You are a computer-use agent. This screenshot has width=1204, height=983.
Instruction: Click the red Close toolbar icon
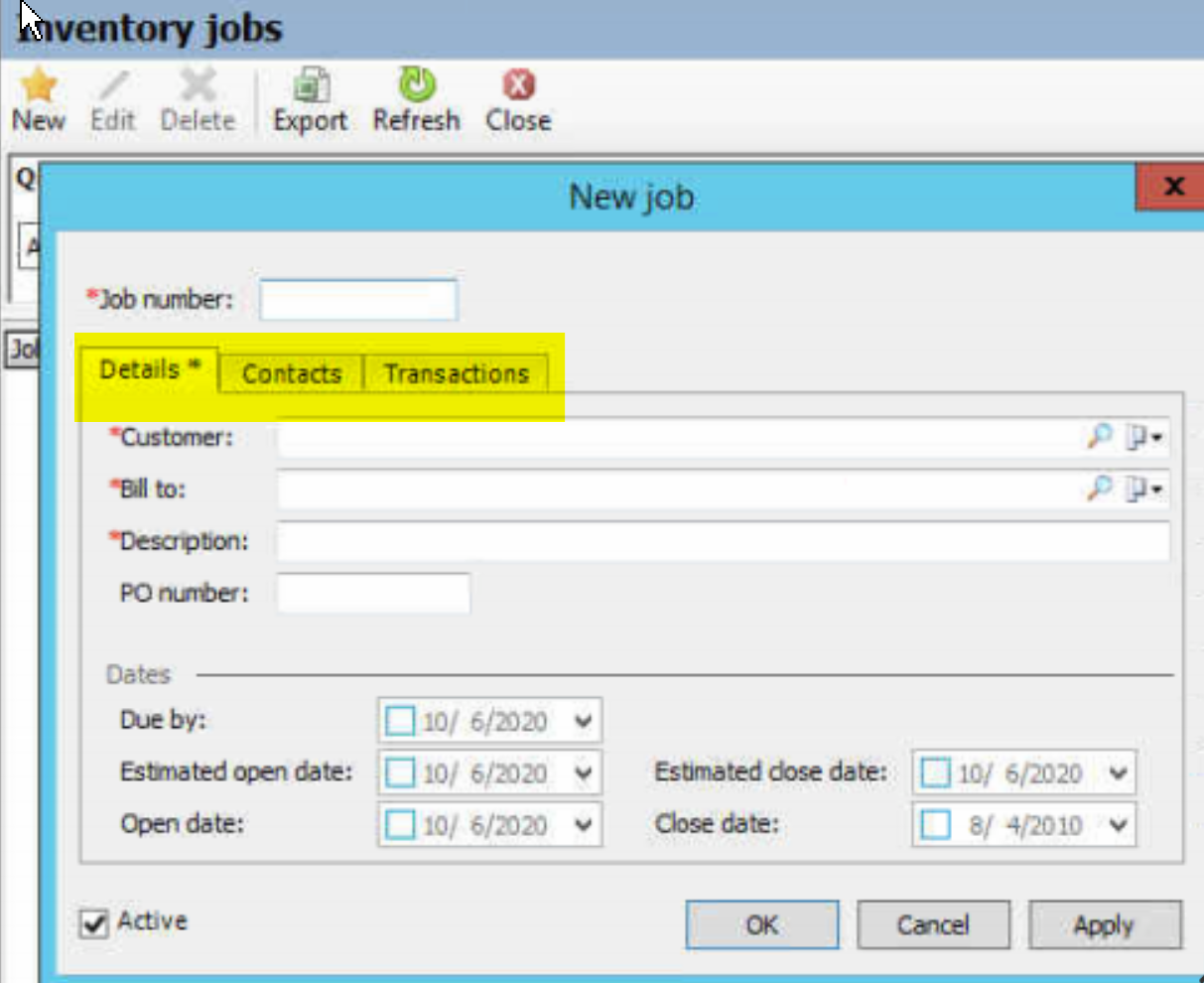(x=518, y=84)
